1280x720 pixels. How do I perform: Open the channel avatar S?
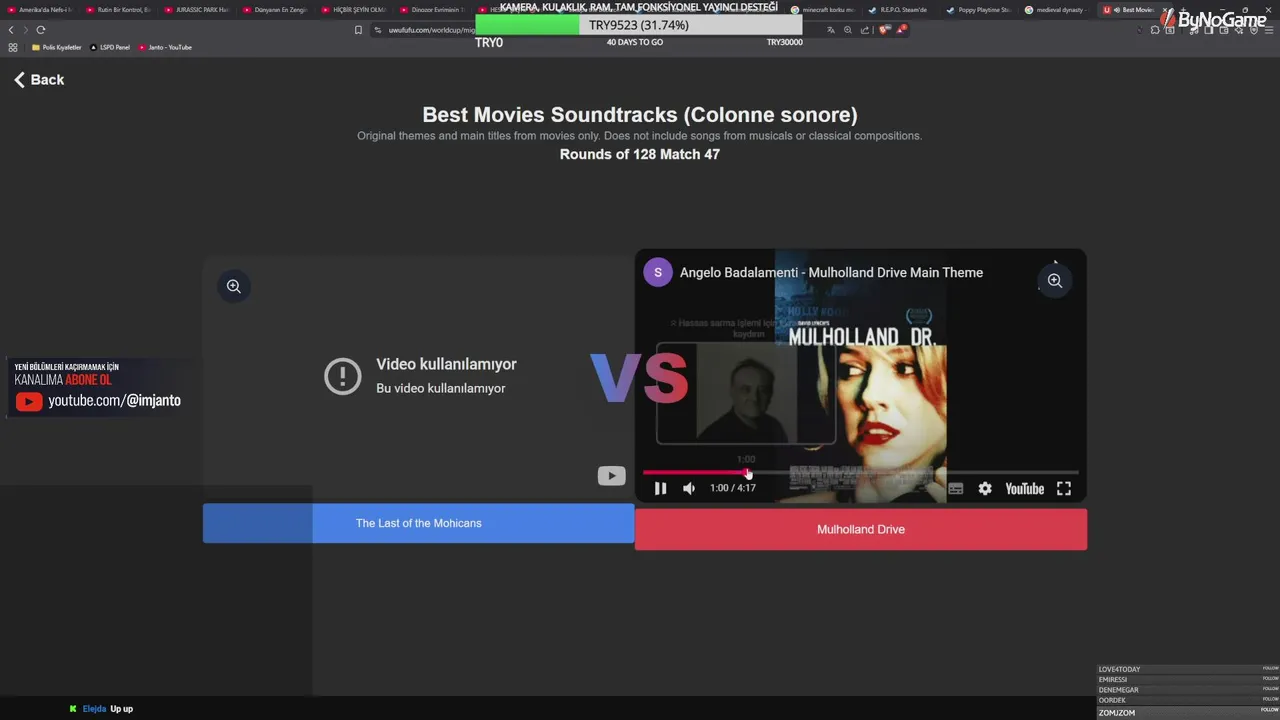pos(658,272)
